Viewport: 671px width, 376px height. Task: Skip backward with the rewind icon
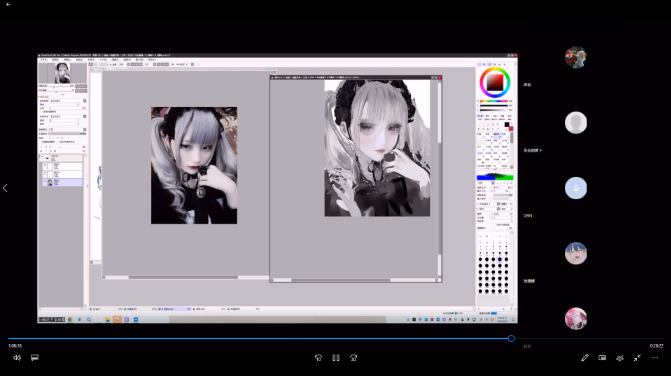pyautogui.click(x=318, y=358)
